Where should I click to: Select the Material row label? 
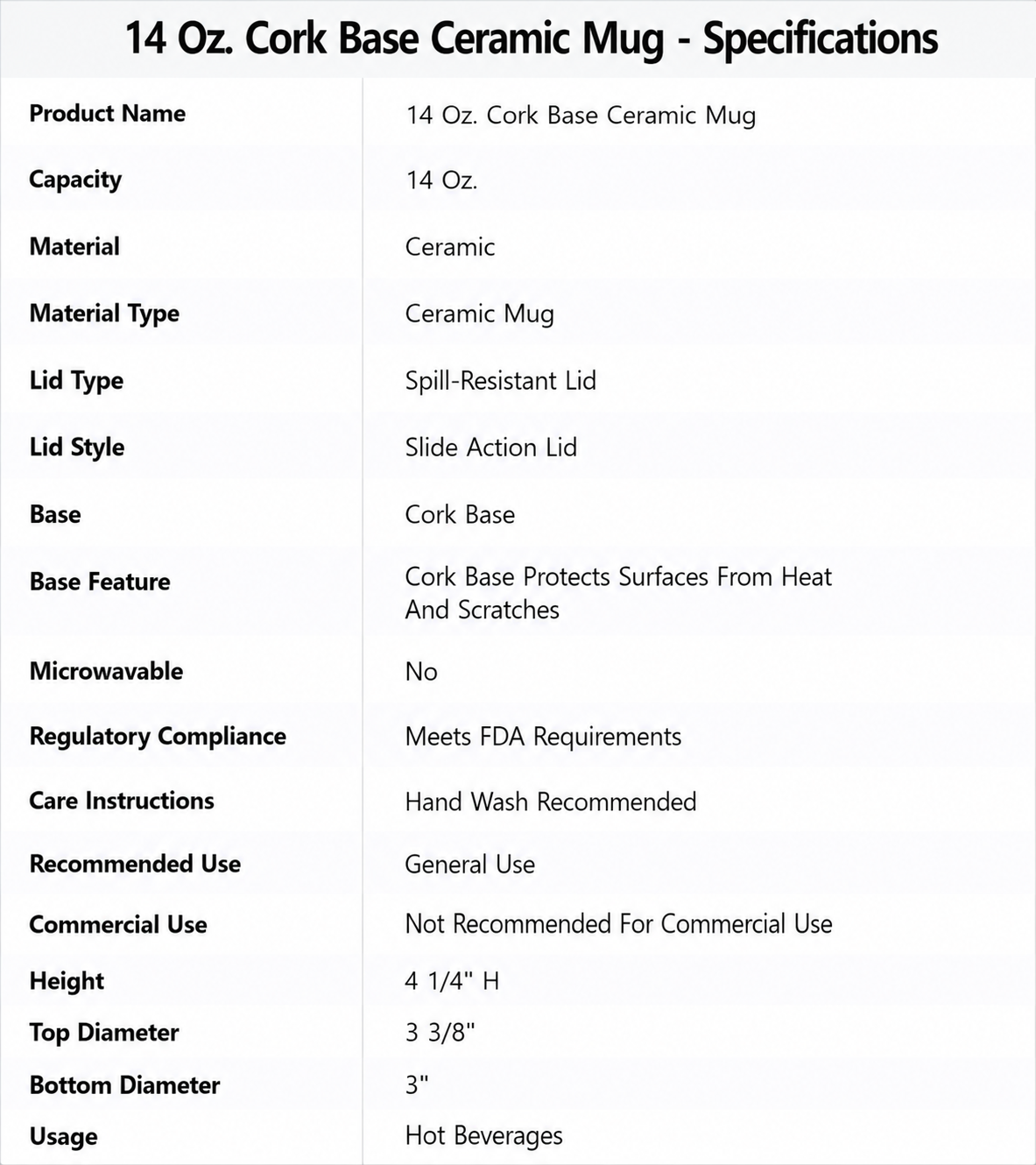[74, 246]
